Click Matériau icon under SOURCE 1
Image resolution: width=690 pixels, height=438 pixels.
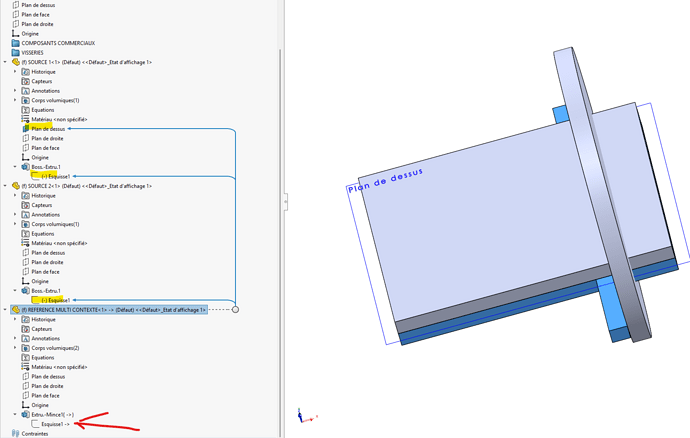[x=26, y=119]
